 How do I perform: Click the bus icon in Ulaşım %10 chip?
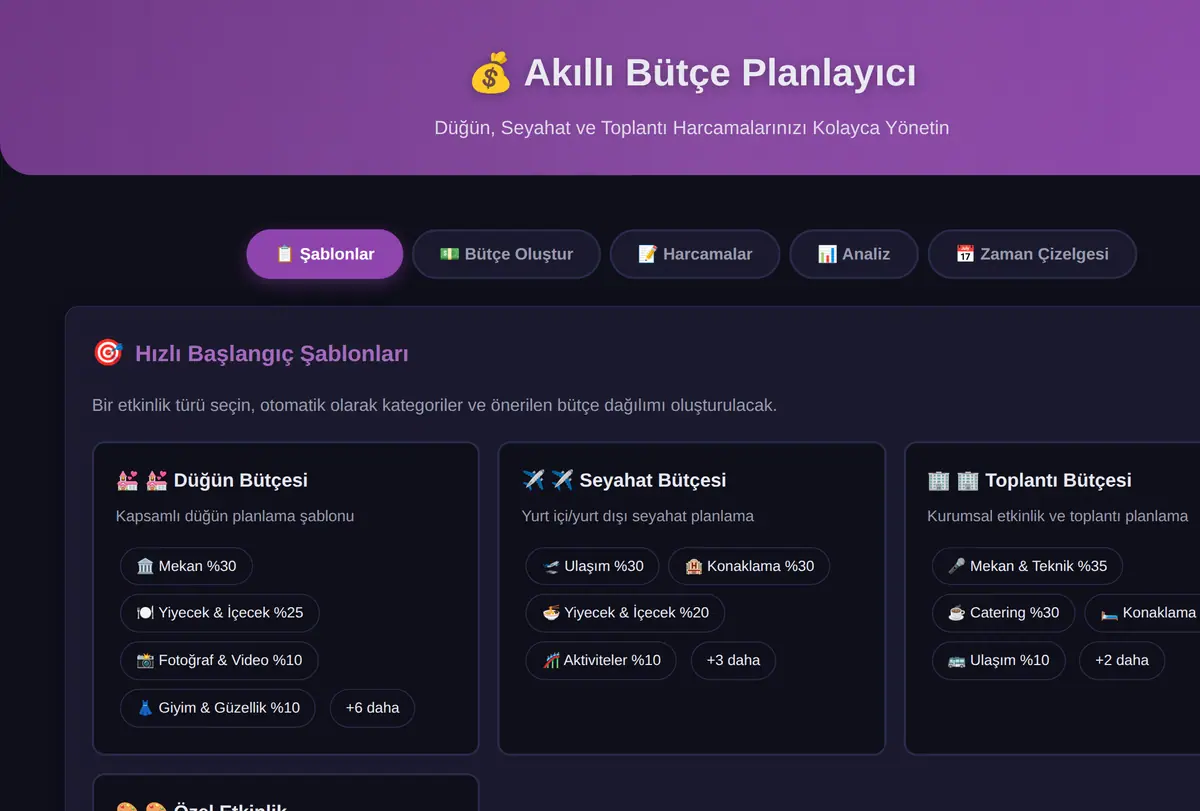pyautogui.click(x=957, y=660)
